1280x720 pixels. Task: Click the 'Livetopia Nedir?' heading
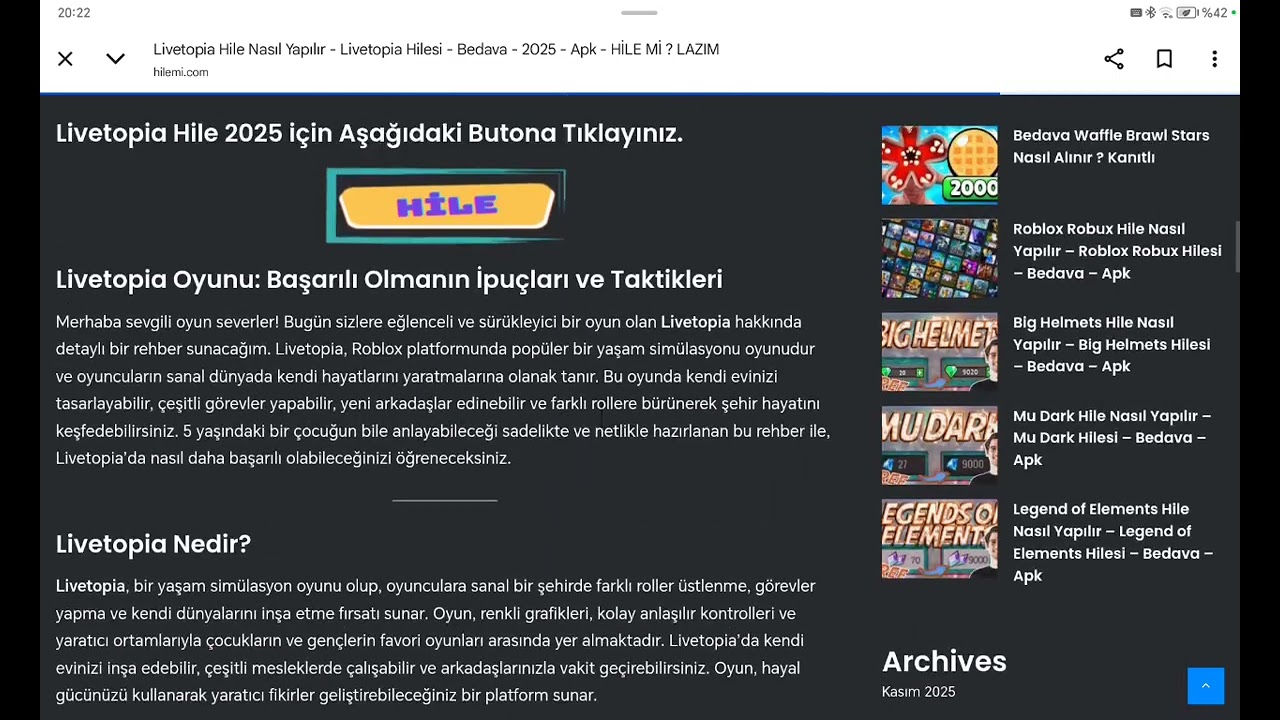coord(153,544)
